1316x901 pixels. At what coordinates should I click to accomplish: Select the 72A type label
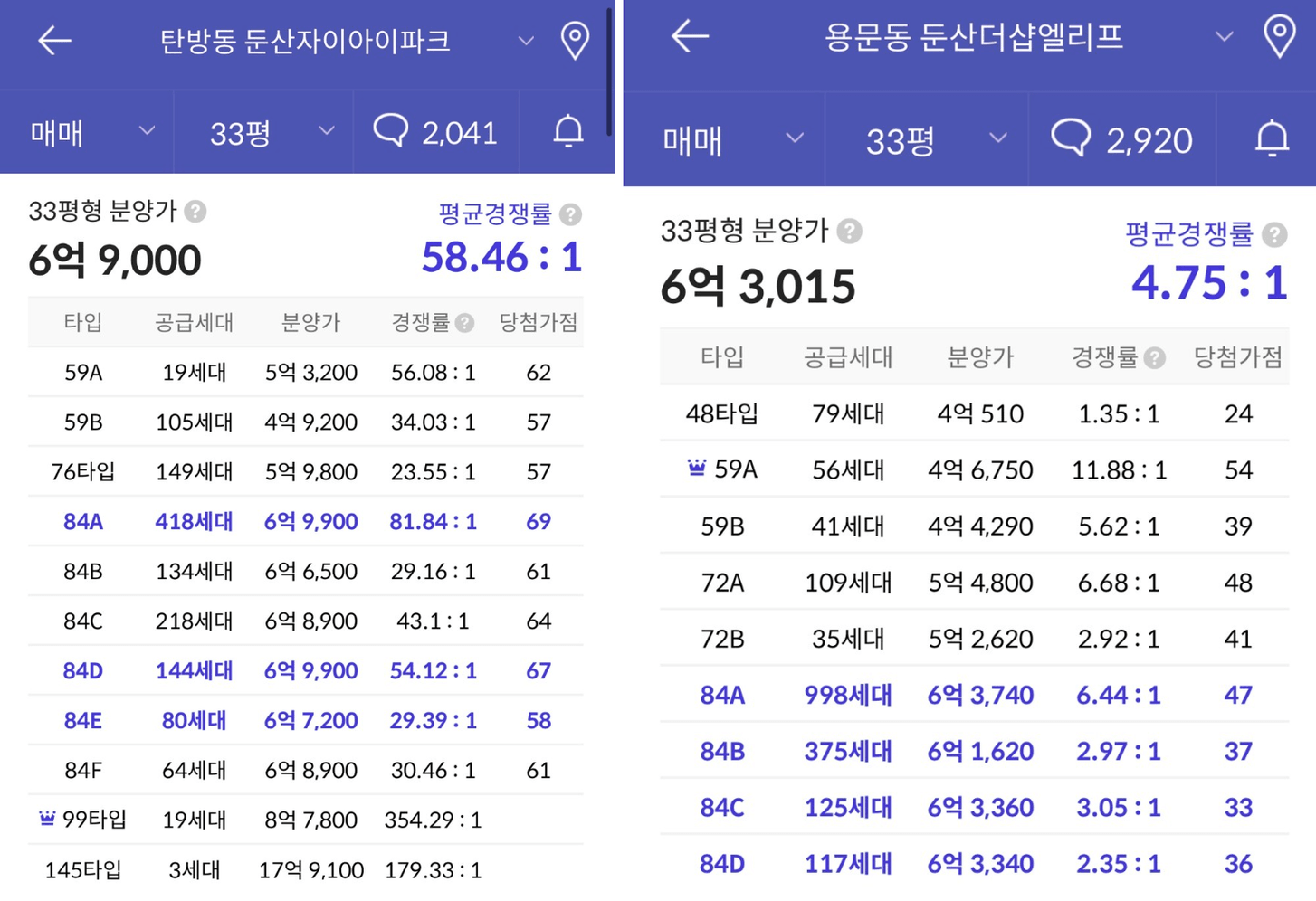pyautogui.click(x=722, y=582)
